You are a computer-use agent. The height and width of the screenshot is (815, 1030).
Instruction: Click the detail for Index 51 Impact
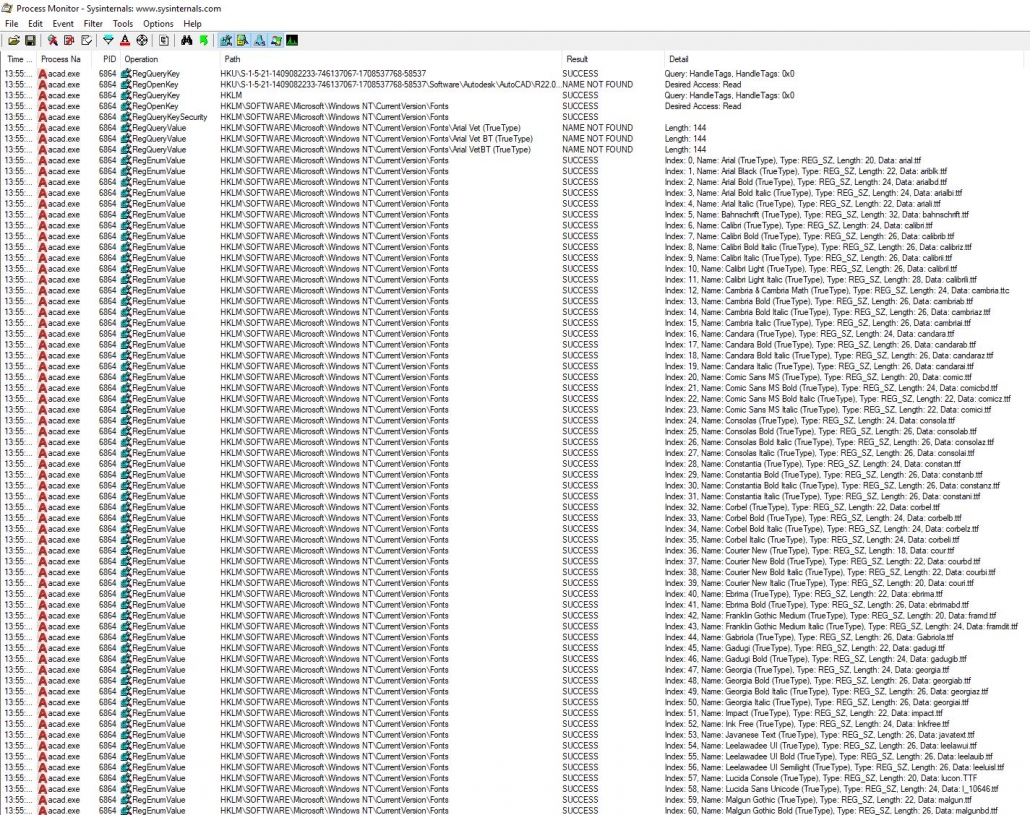coord(803,713)
